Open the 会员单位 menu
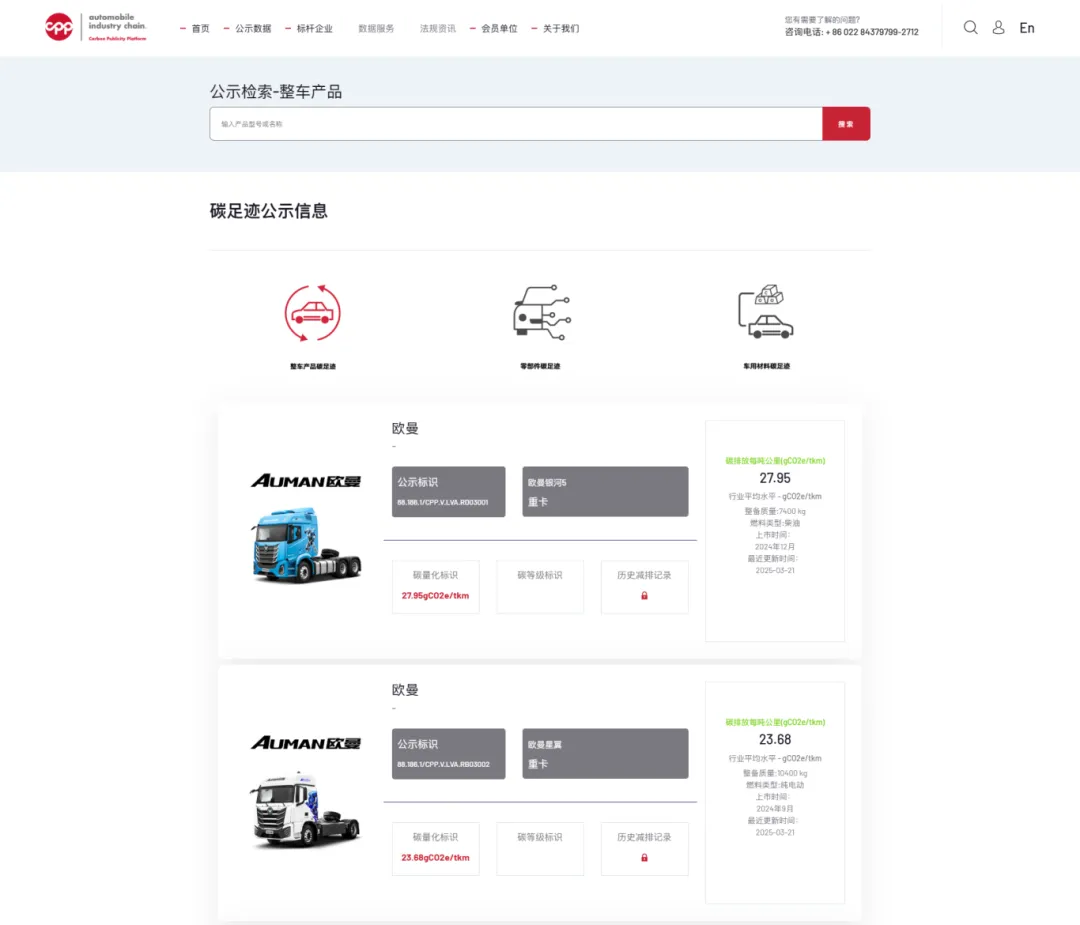This screenshot has height=925, width=1080. [x=499, y=28]
